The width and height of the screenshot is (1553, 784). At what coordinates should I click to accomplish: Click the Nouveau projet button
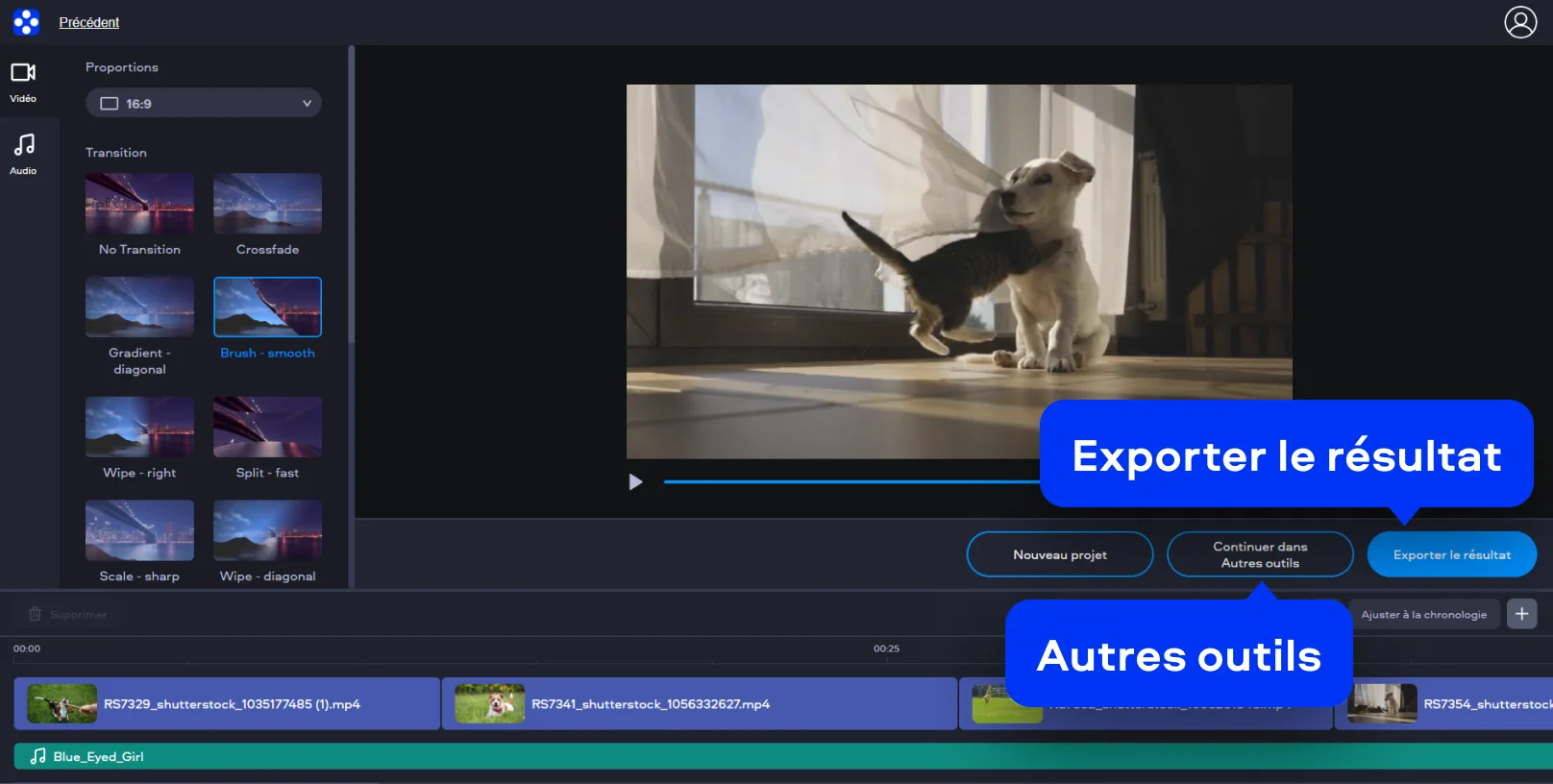point(1059,555)
